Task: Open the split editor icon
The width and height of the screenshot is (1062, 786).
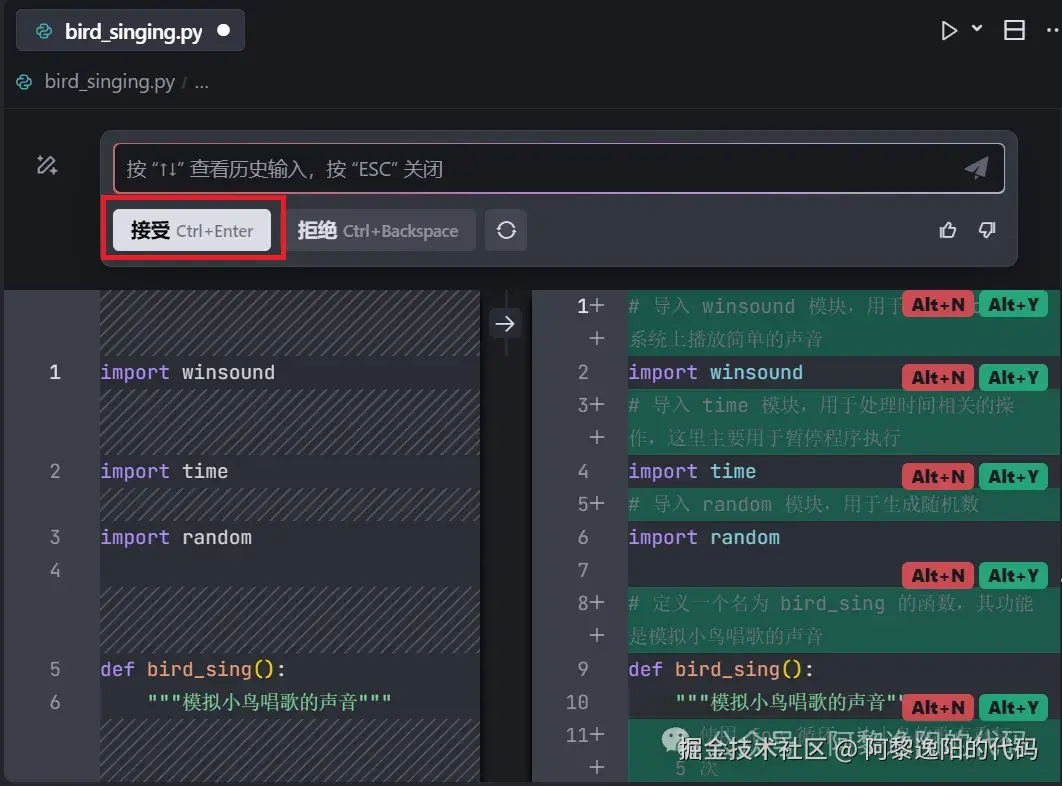Action: tap(1014, 30)
